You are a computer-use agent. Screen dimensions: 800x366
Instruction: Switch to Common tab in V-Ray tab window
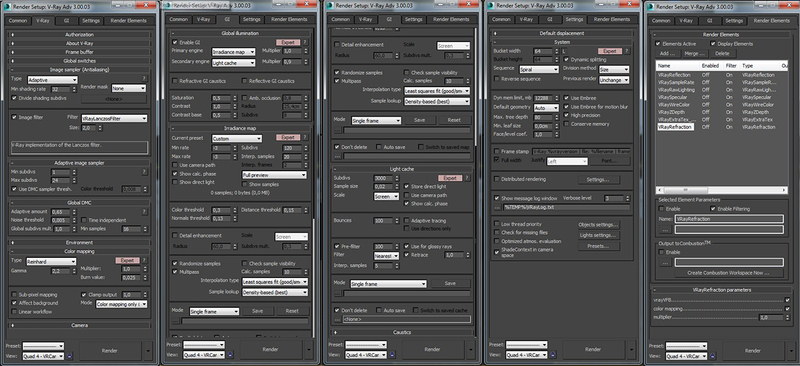19,21
